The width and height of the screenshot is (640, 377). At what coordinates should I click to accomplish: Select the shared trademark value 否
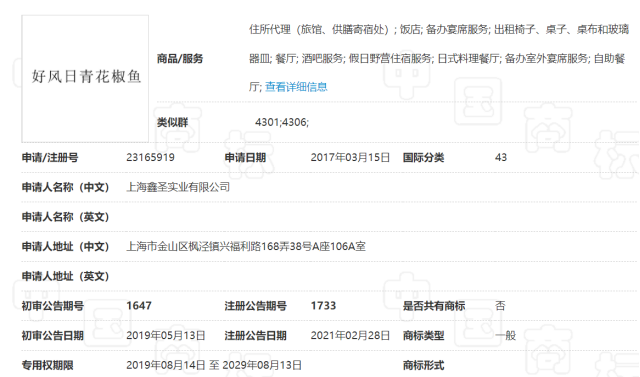point(500,306)
